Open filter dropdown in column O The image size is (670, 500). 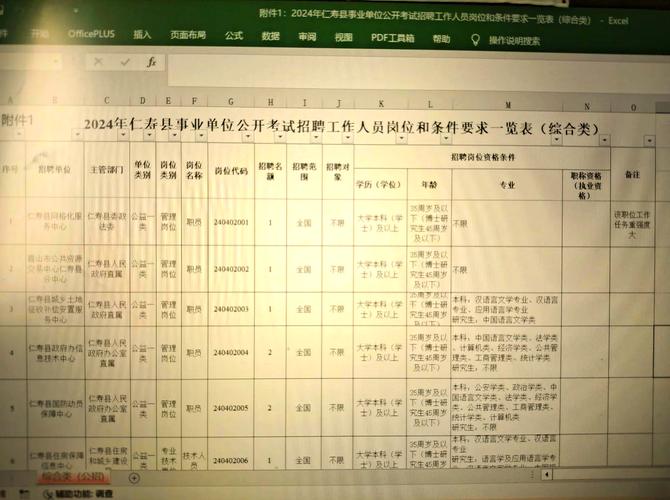tap(649, 140)
